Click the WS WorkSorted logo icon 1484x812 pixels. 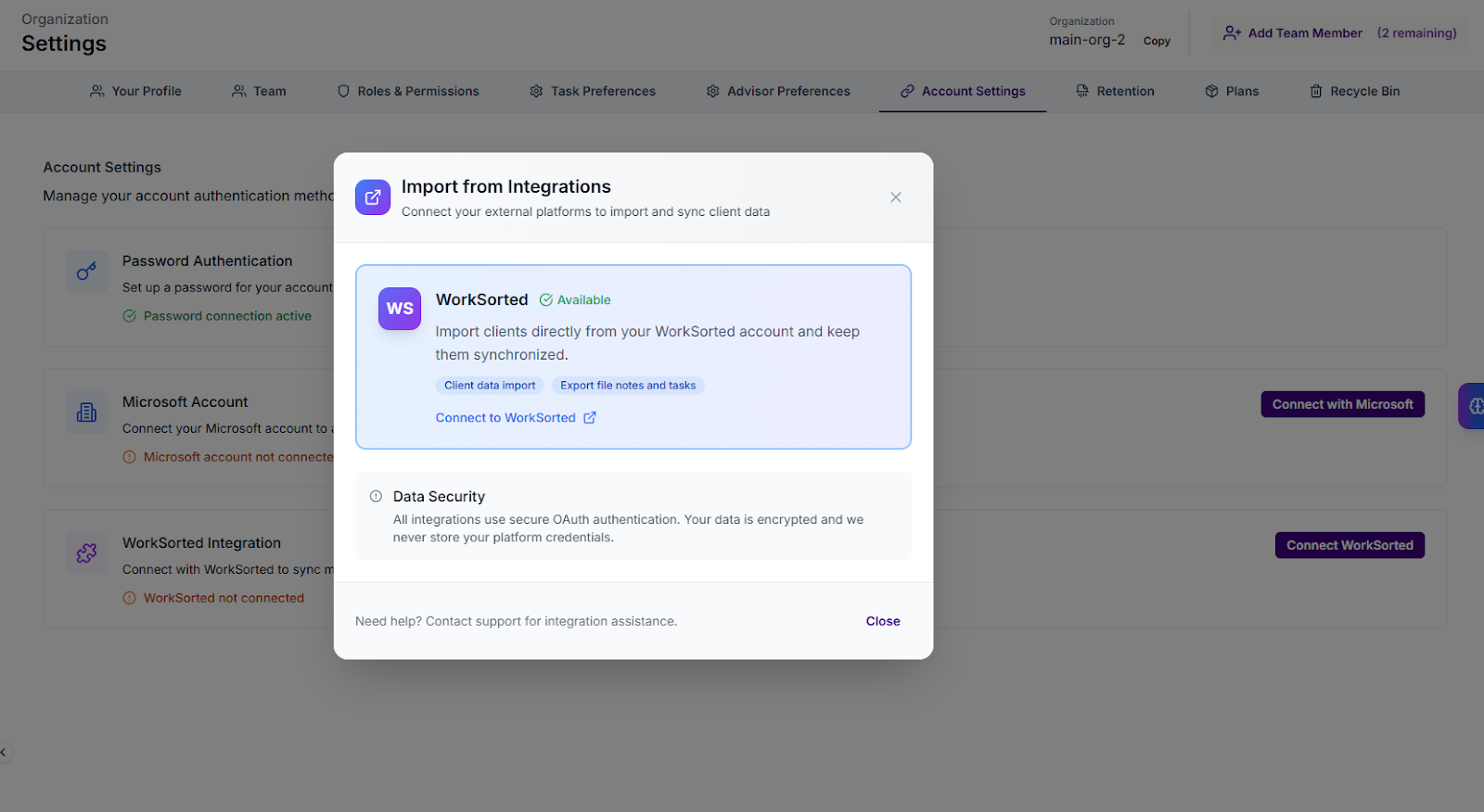400,309
